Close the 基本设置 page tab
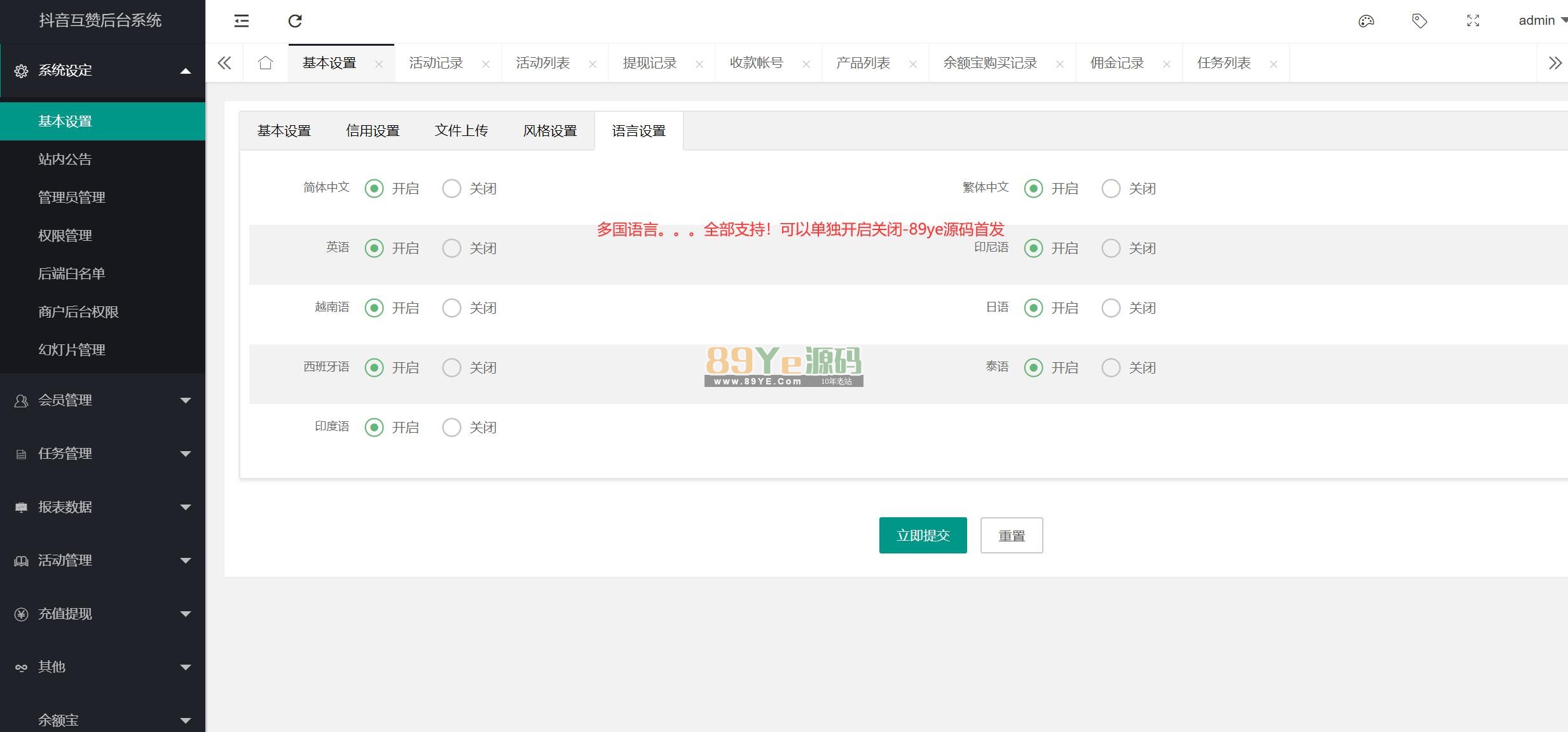 click(379, 64)
